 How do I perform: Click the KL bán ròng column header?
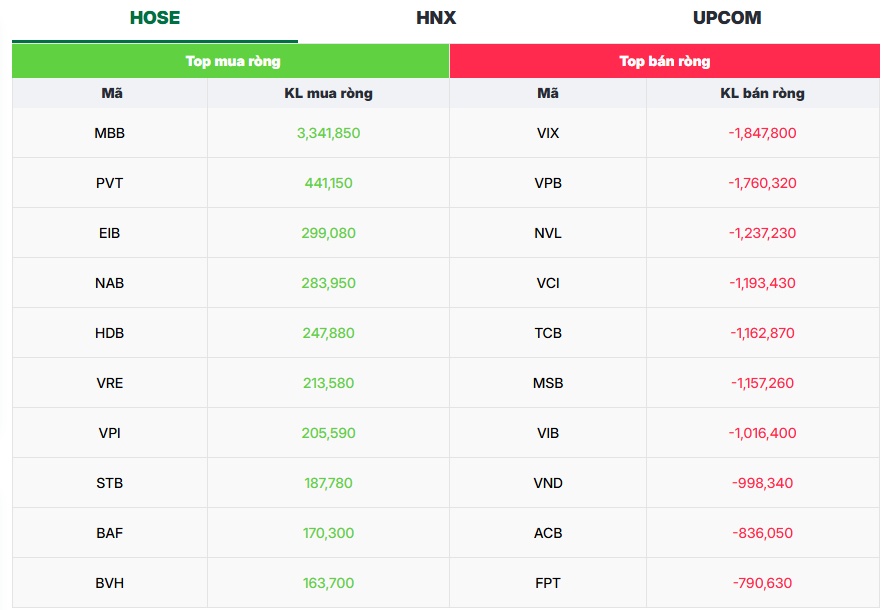click(762, 93)
